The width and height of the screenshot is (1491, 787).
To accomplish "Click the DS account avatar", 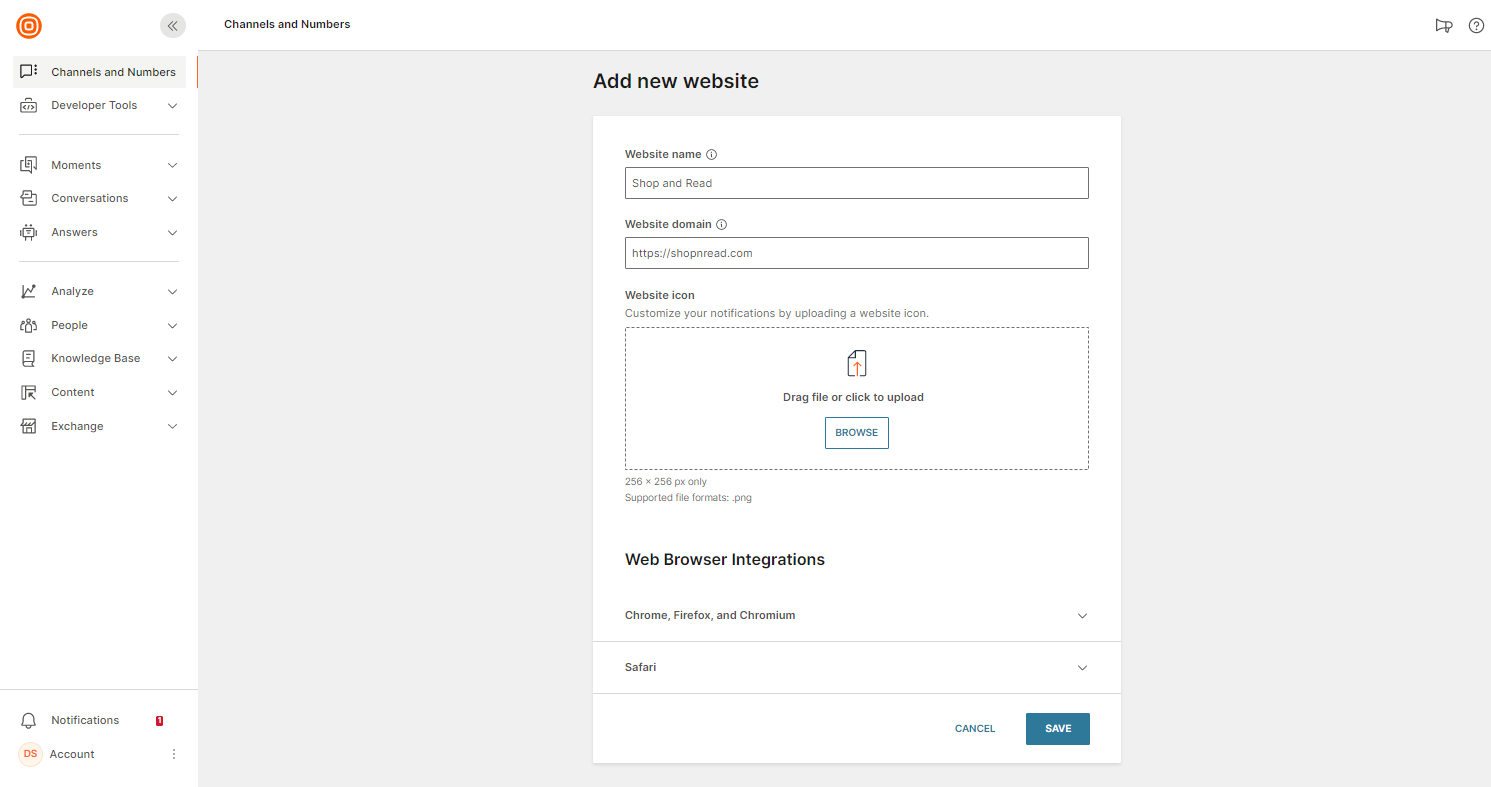I will pos(30,754).
